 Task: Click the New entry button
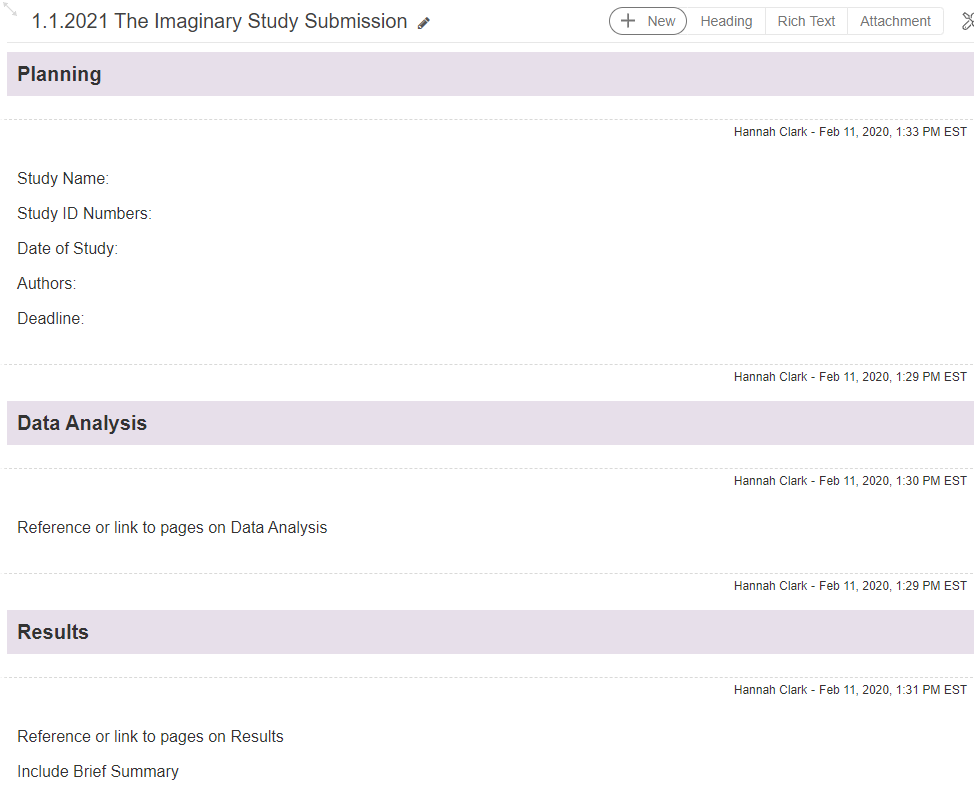pos(647,21)
